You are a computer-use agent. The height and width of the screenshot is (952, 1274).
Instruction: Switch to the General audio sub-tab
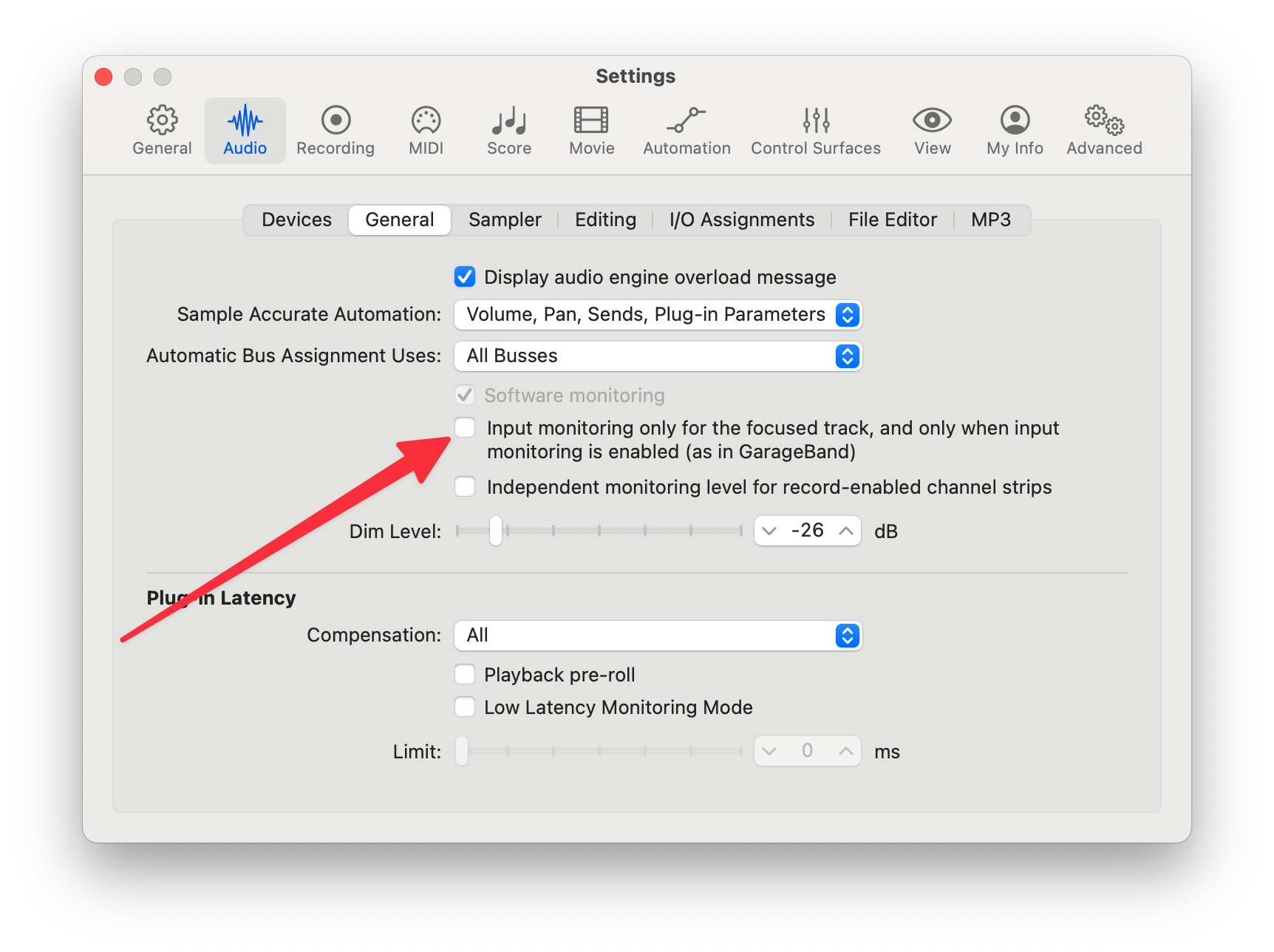click(400, 220)
